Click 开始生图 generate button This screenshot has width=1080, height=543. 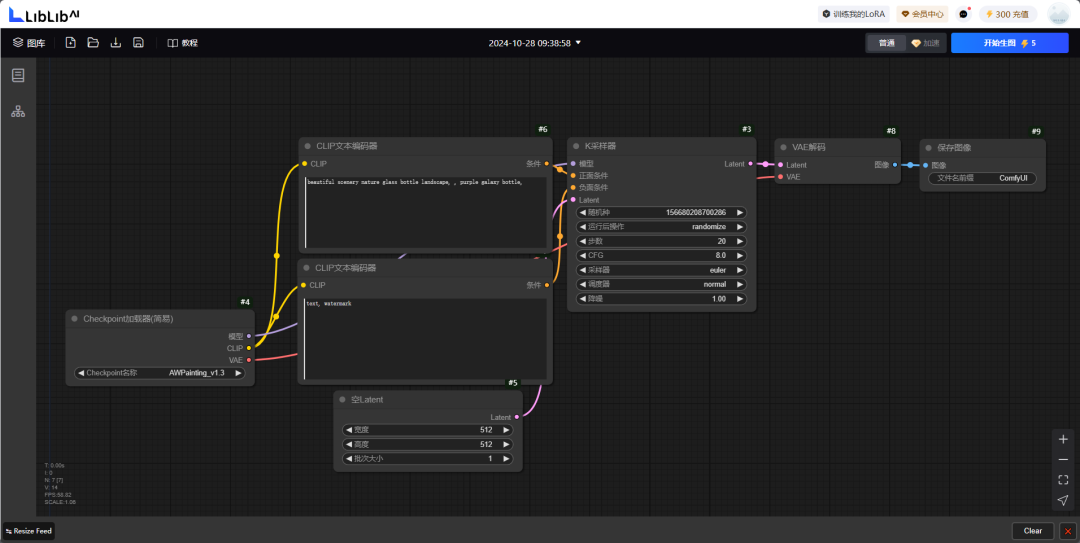(1010, 43)
